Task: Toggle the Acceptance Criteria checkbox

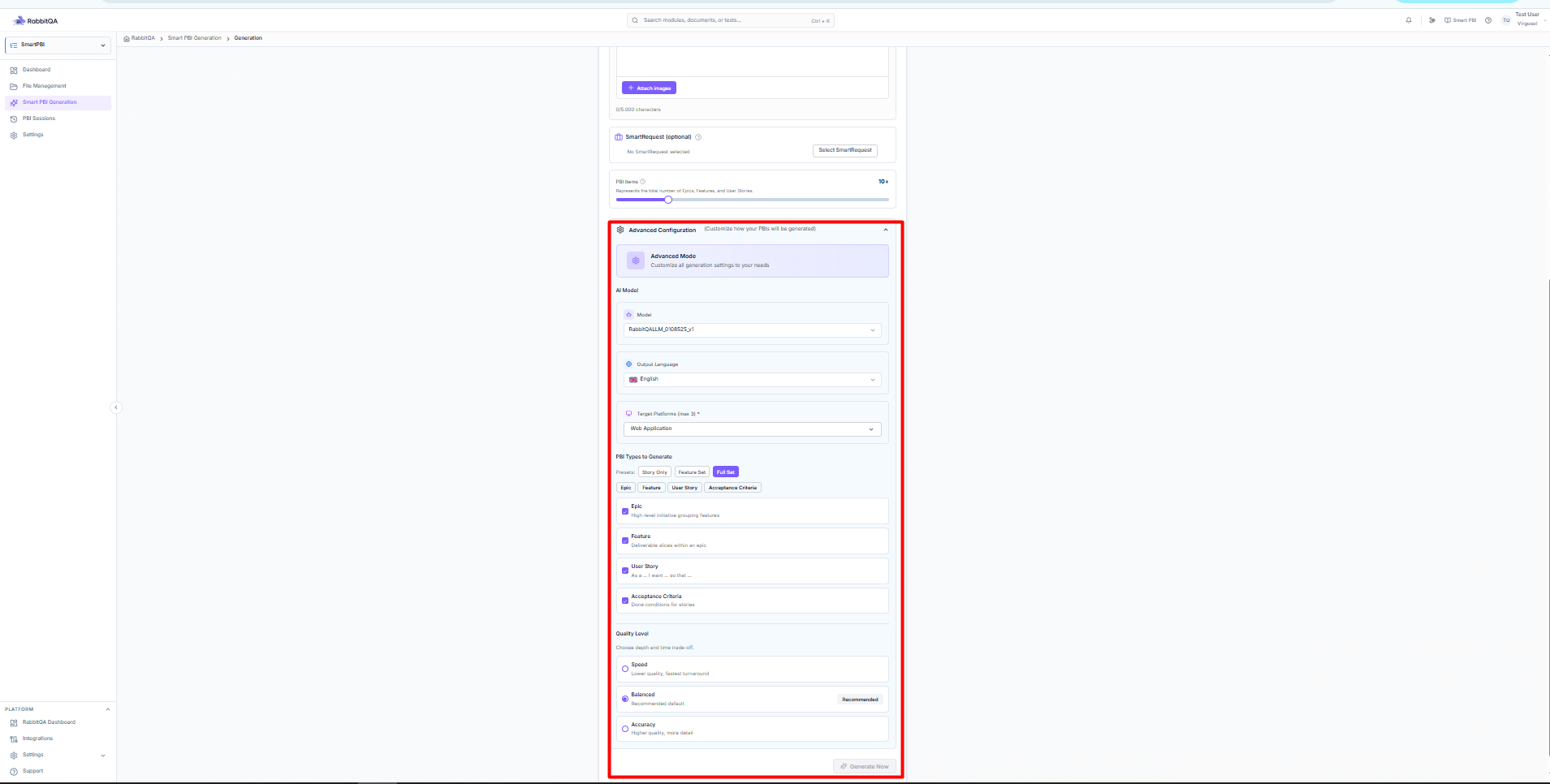Action: (x=625, y=601)
